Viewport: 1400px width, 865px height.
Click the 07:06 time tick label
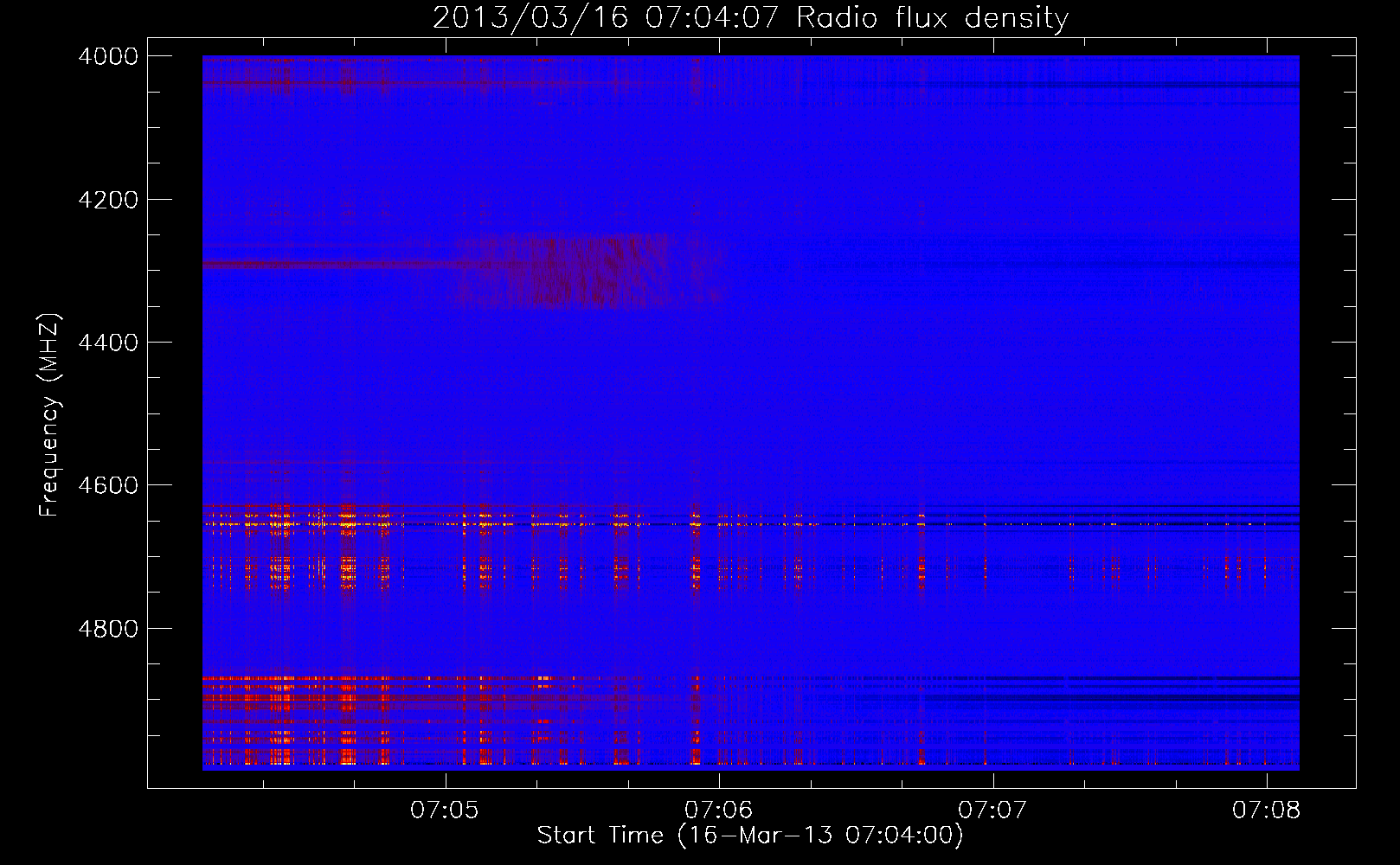pyautogui.click(x=719, y=810)
